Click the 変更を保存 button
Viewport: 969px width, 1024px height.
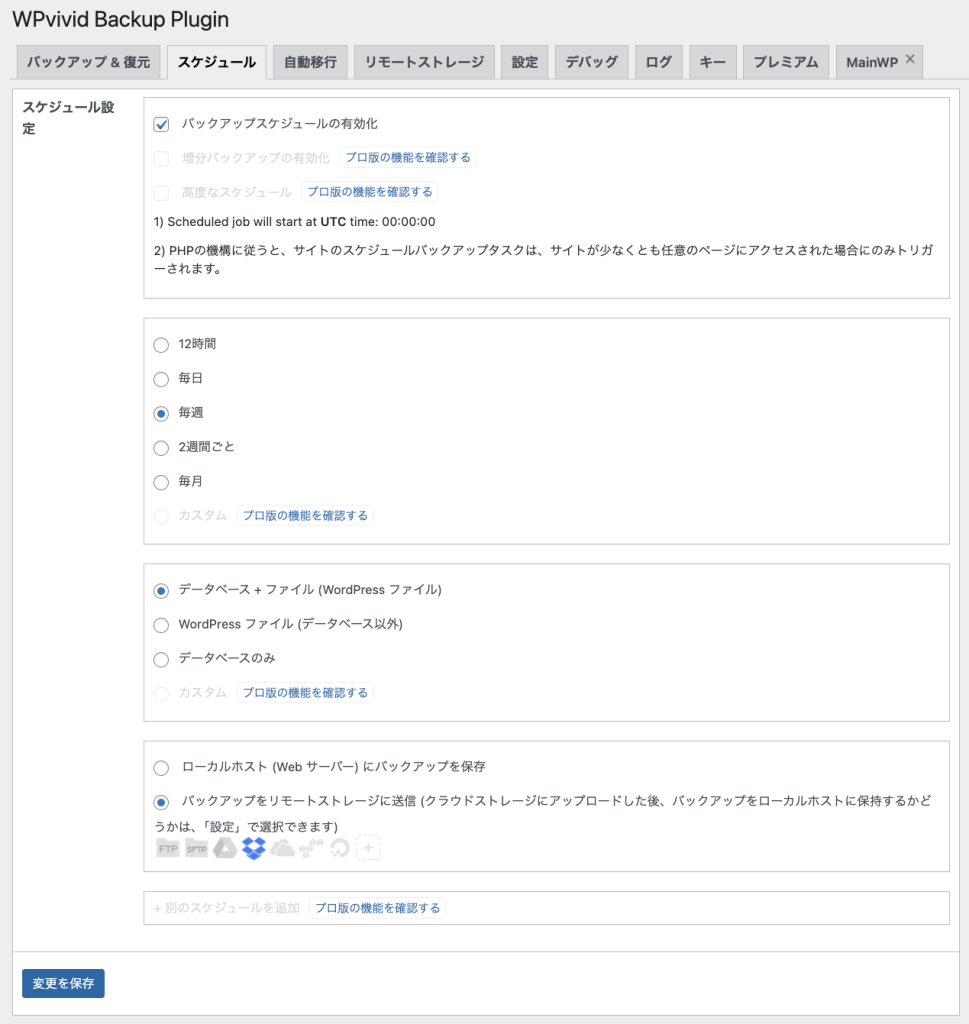(63, 983)
